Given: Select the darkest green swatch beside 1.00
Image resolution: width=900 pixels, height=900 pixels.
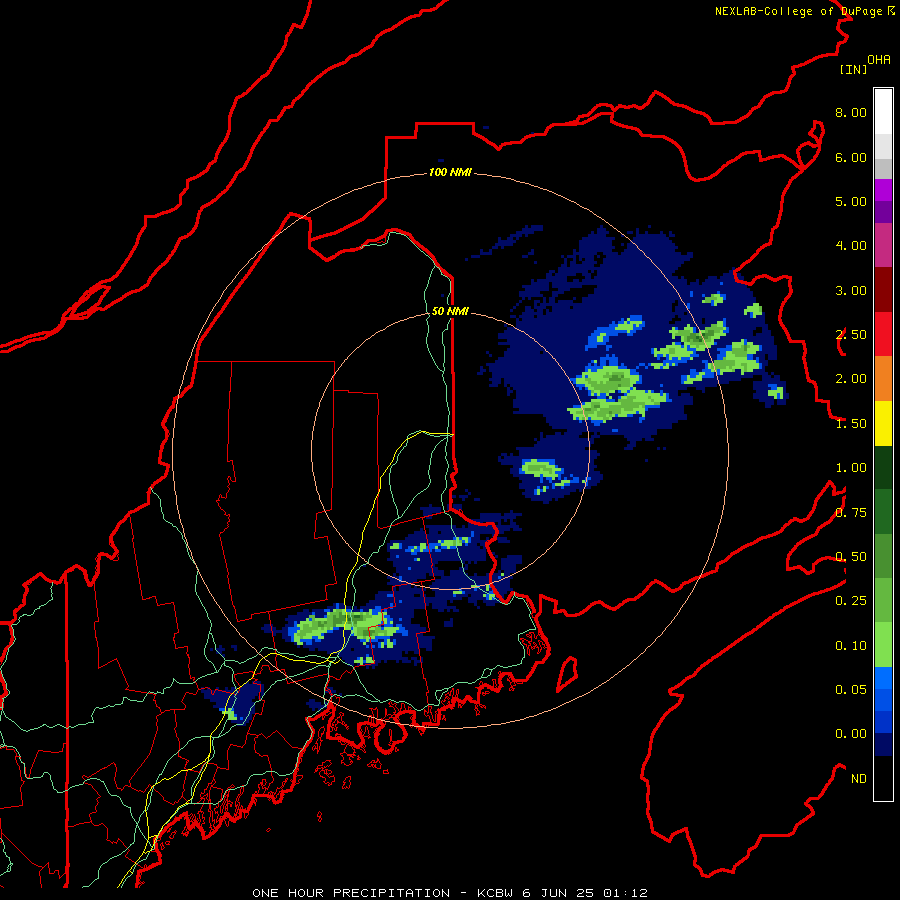Looking at the screenshot, I should tap(883, 467).
